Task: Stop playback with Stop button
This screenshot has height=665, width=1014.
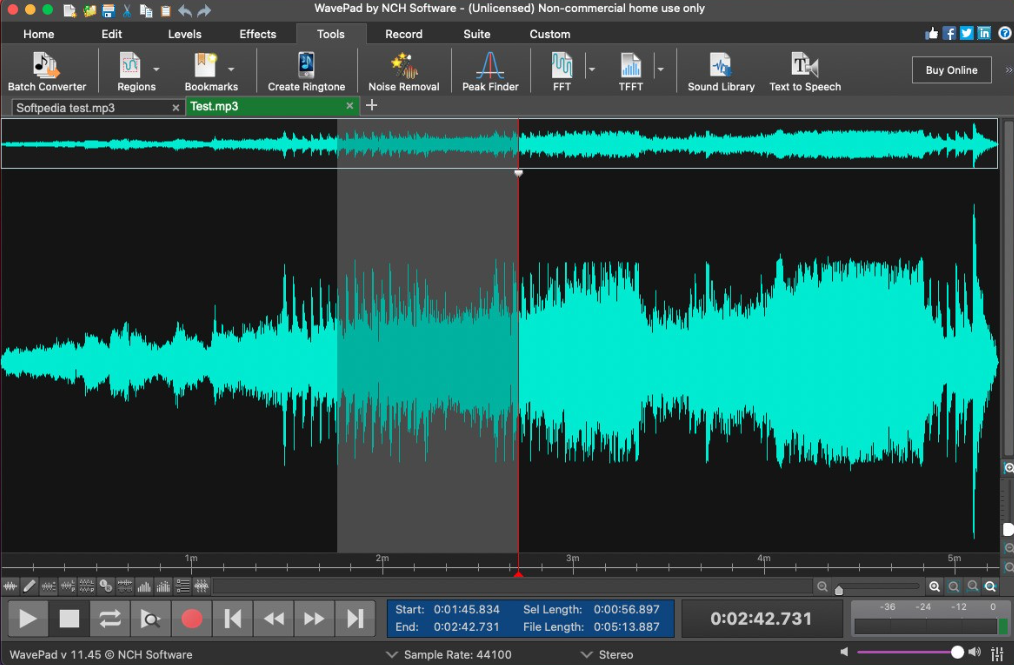Action: [69, 619]
